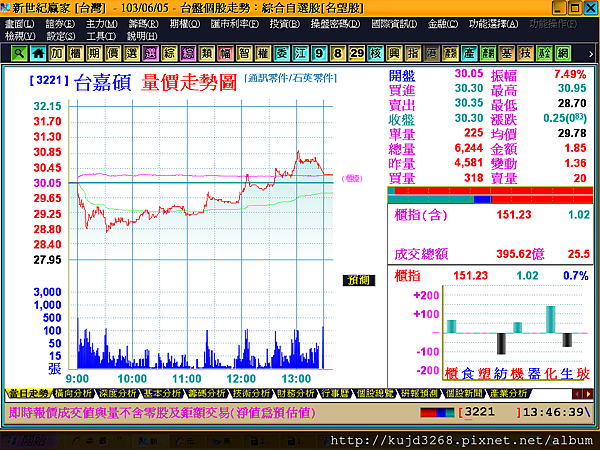Click the red-blue color indicator in status bar
Screen dimensions: 600x450
click(x=437, y=412)
